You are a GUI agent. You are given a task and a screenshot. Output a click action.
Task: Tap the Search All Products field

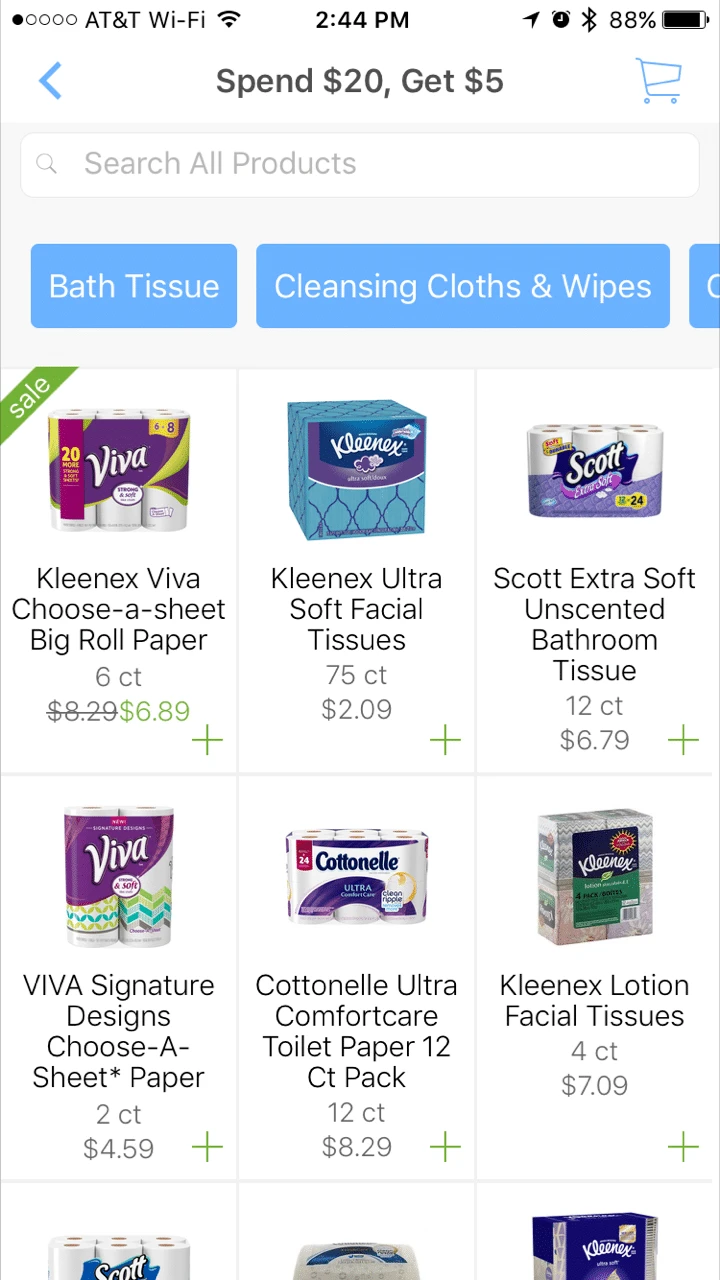coord(360,164)
